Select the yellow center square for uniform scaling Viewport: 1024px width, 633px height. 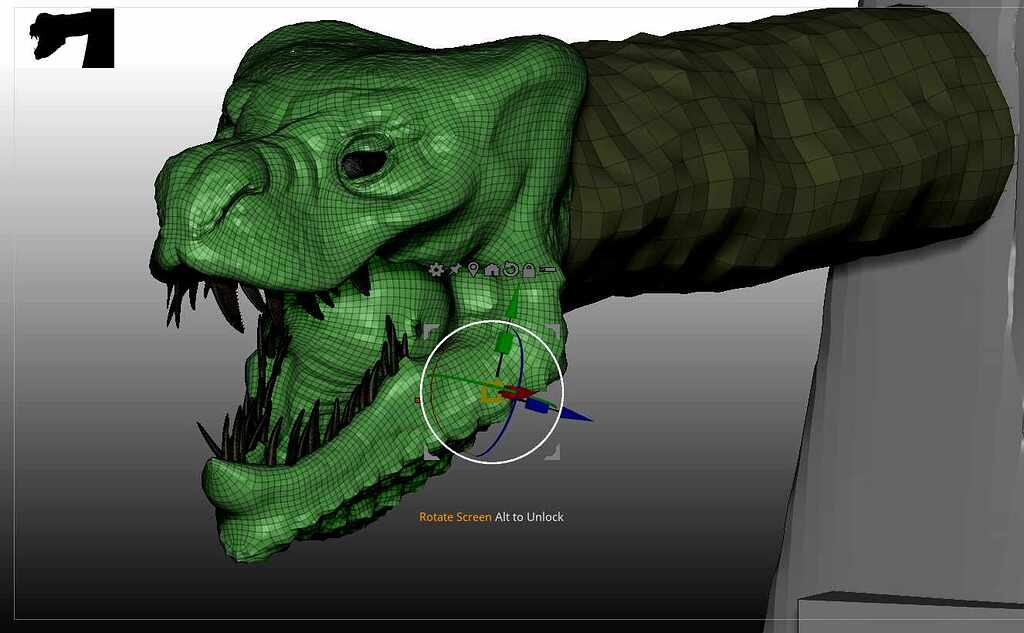point(489,392)
